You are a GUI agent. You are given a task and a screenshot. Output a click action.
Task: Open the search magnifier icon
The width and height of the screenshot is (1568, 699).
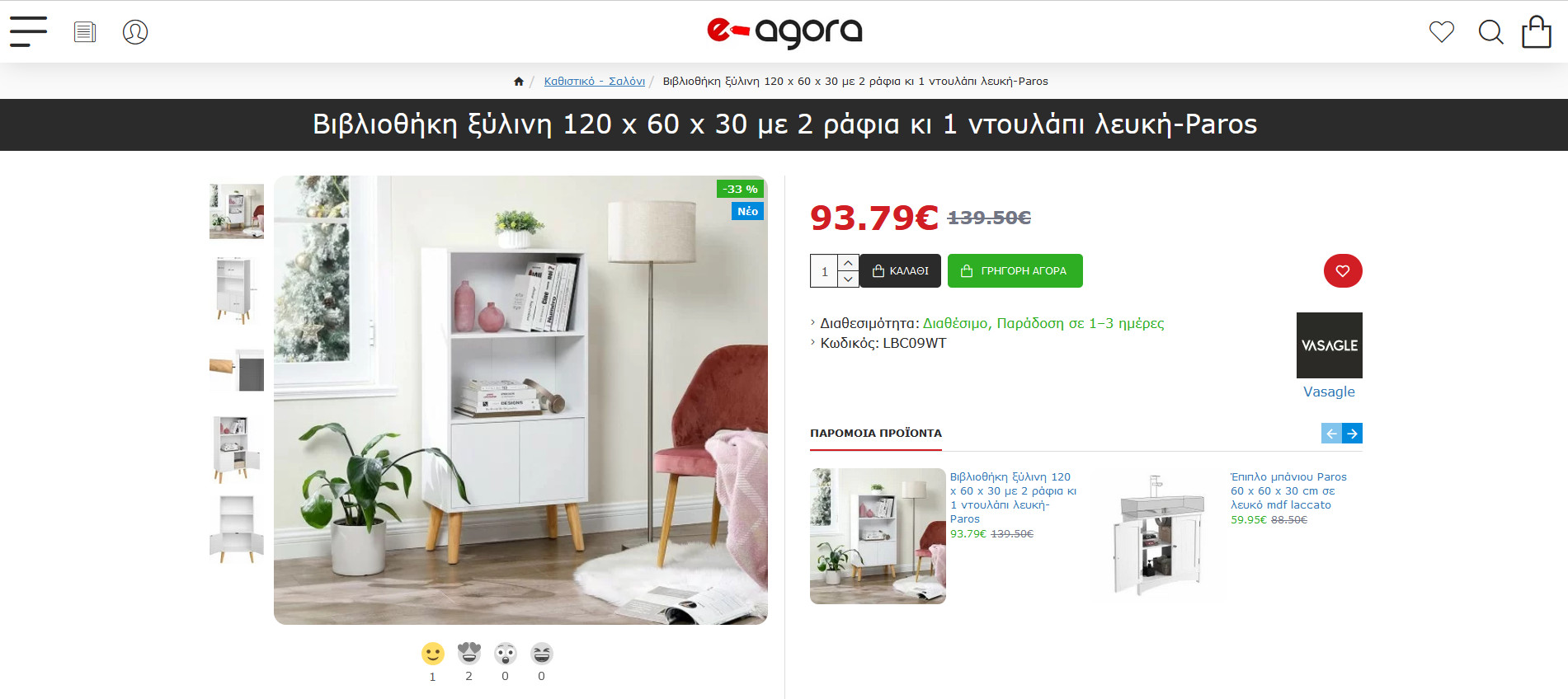(x=1490, y=32)
